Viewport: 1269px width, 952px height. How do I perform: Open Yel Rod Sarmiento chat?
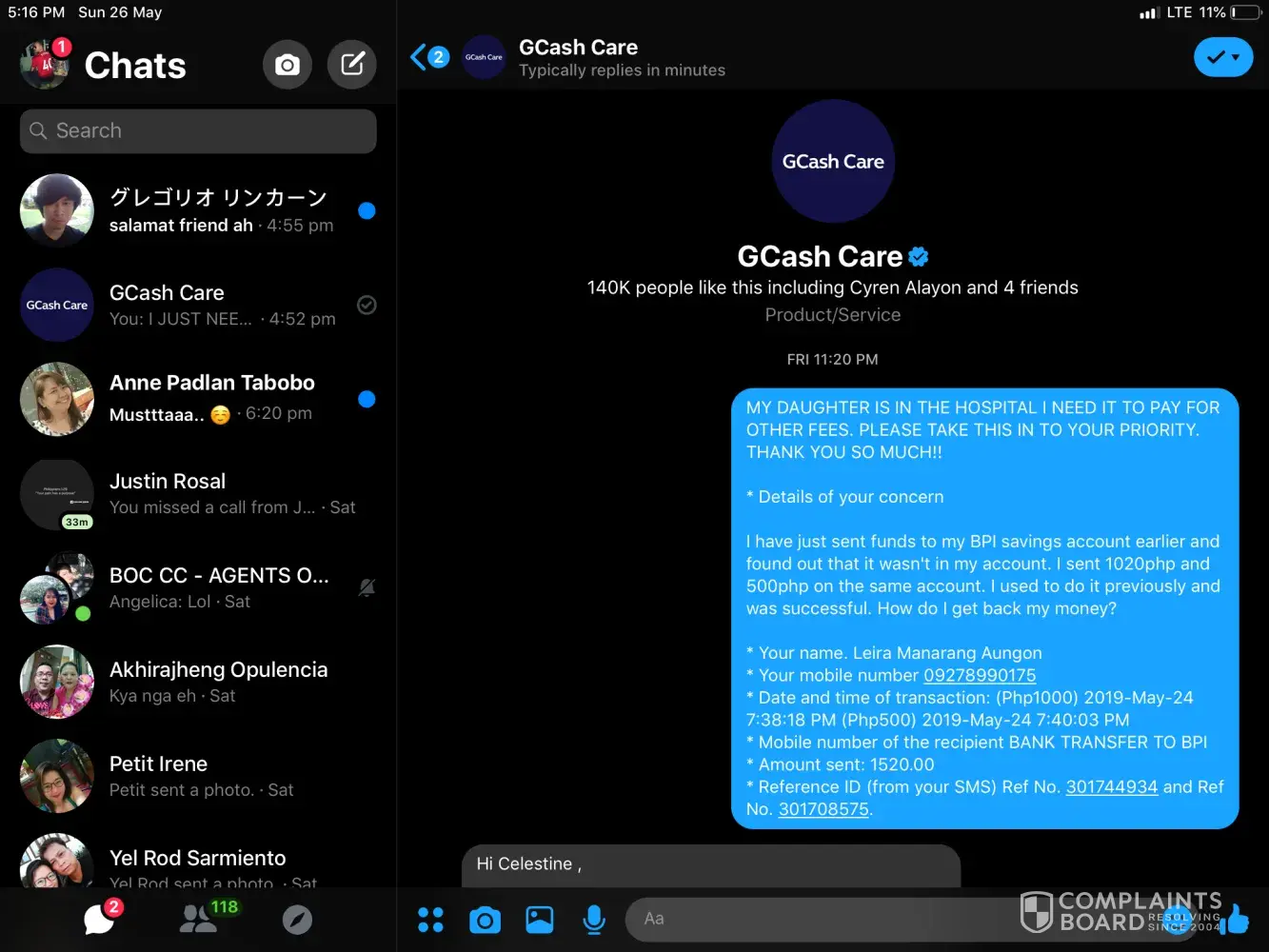pos(198,860)
